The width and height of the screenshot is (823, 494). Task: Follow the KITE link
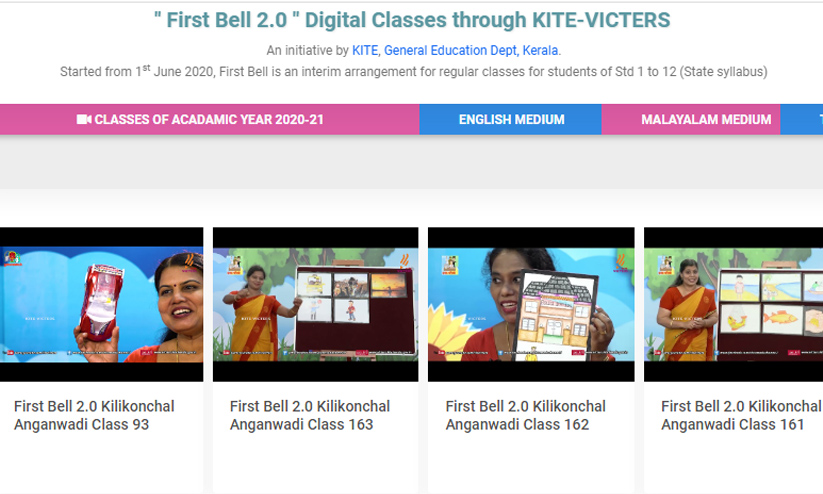(x=365, y=50)
